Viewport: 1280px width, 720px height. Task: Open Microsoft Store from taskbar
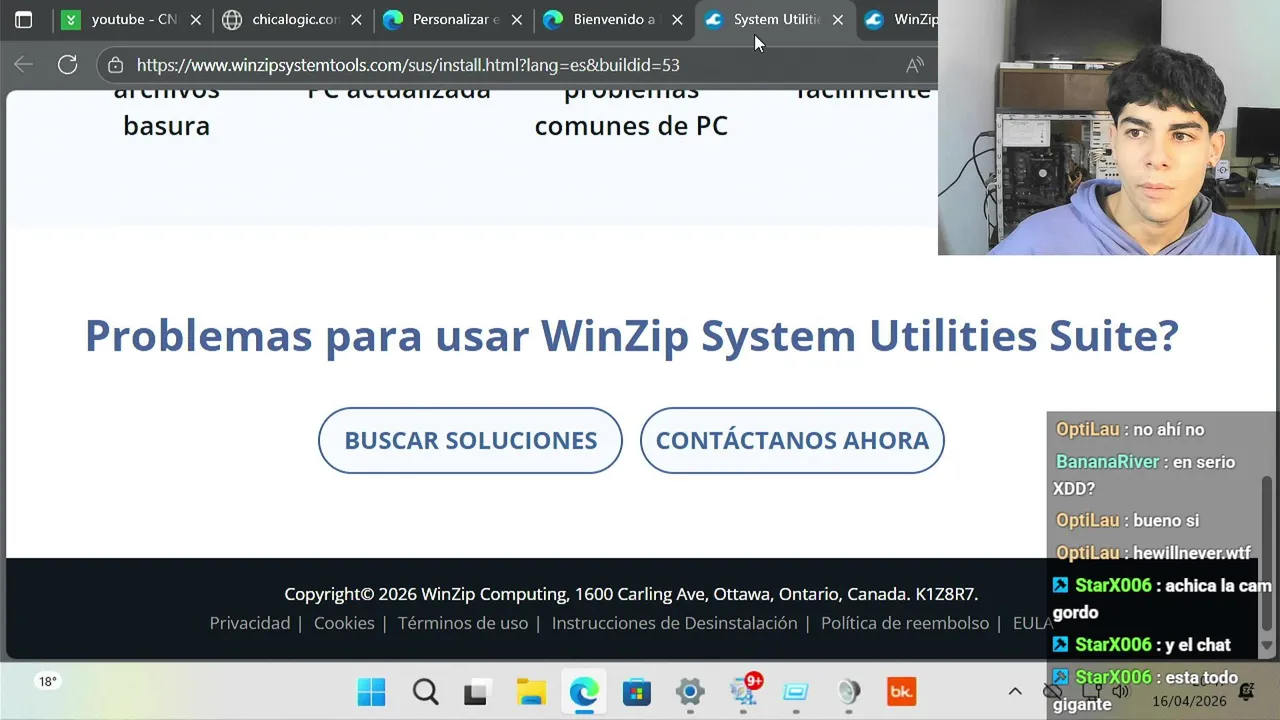(637, 692)
